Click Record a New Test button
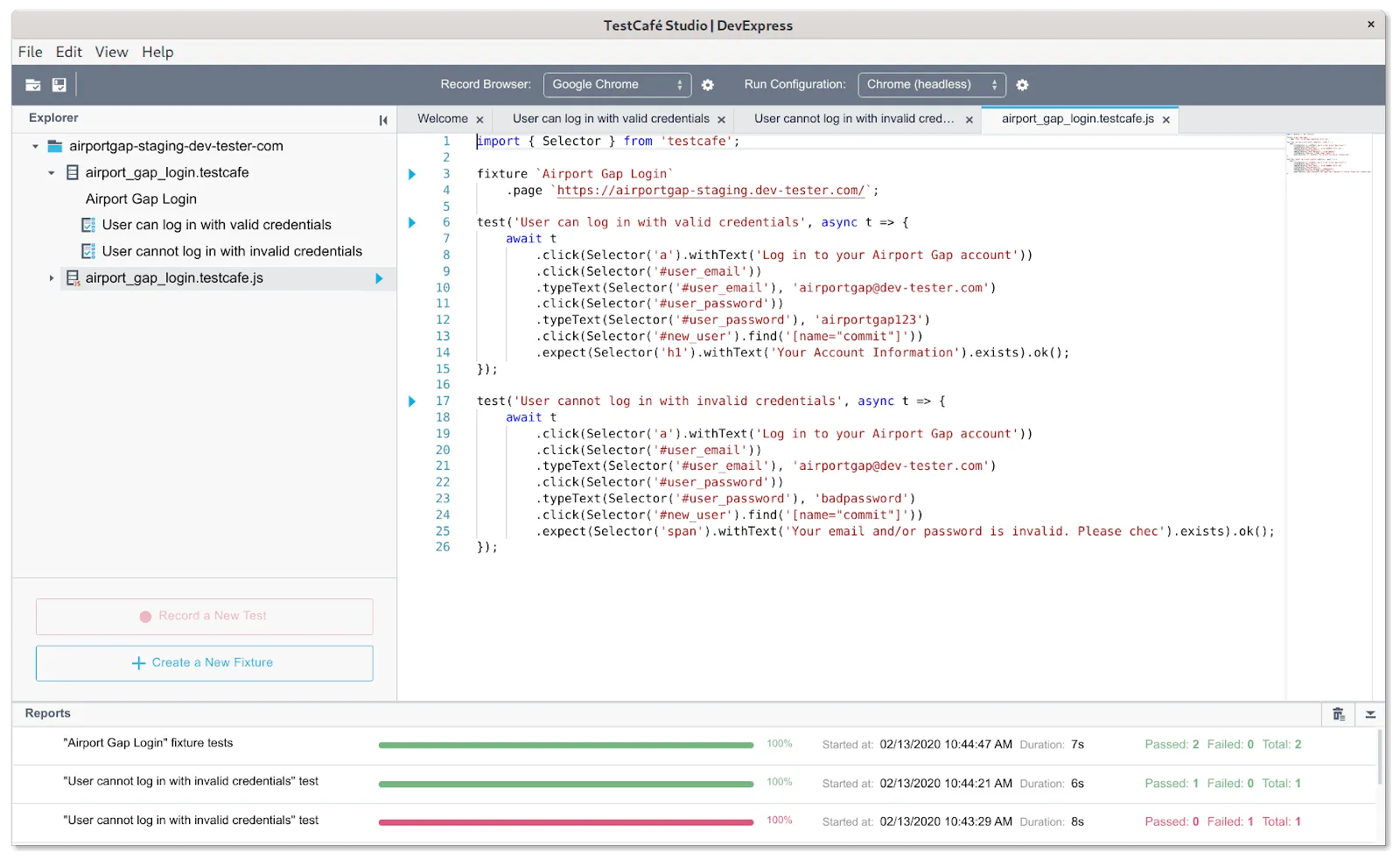Screen dimensions: 1400x860 tap(204, 617)
